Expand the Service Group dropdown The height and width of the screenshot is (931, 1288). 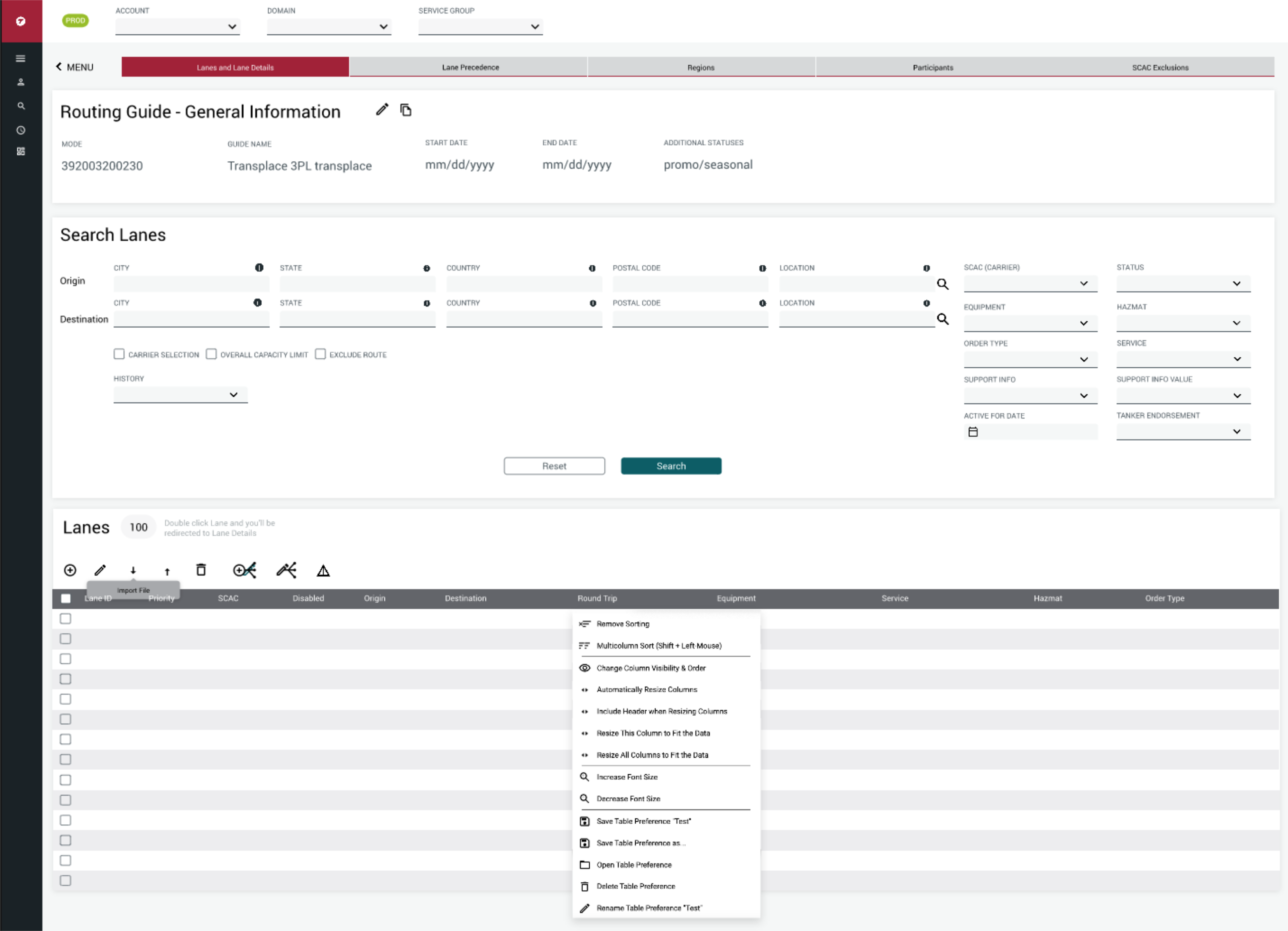[x=480, y=27]
